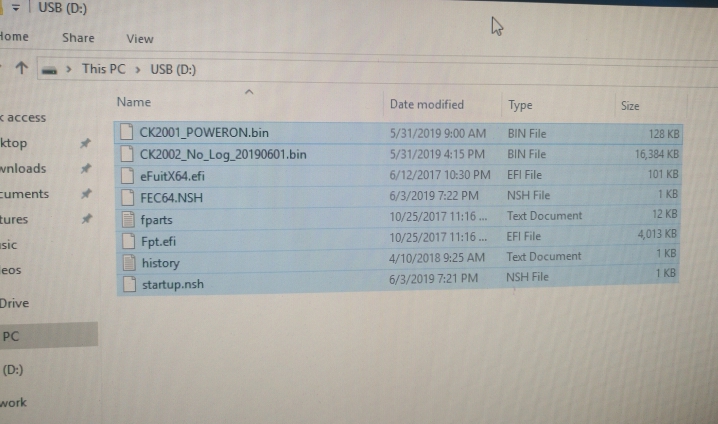Screen dimensions: 718x424
Task: Select the CK2002_No_Log_20190601.bin file name
Action: pos(223,155)
